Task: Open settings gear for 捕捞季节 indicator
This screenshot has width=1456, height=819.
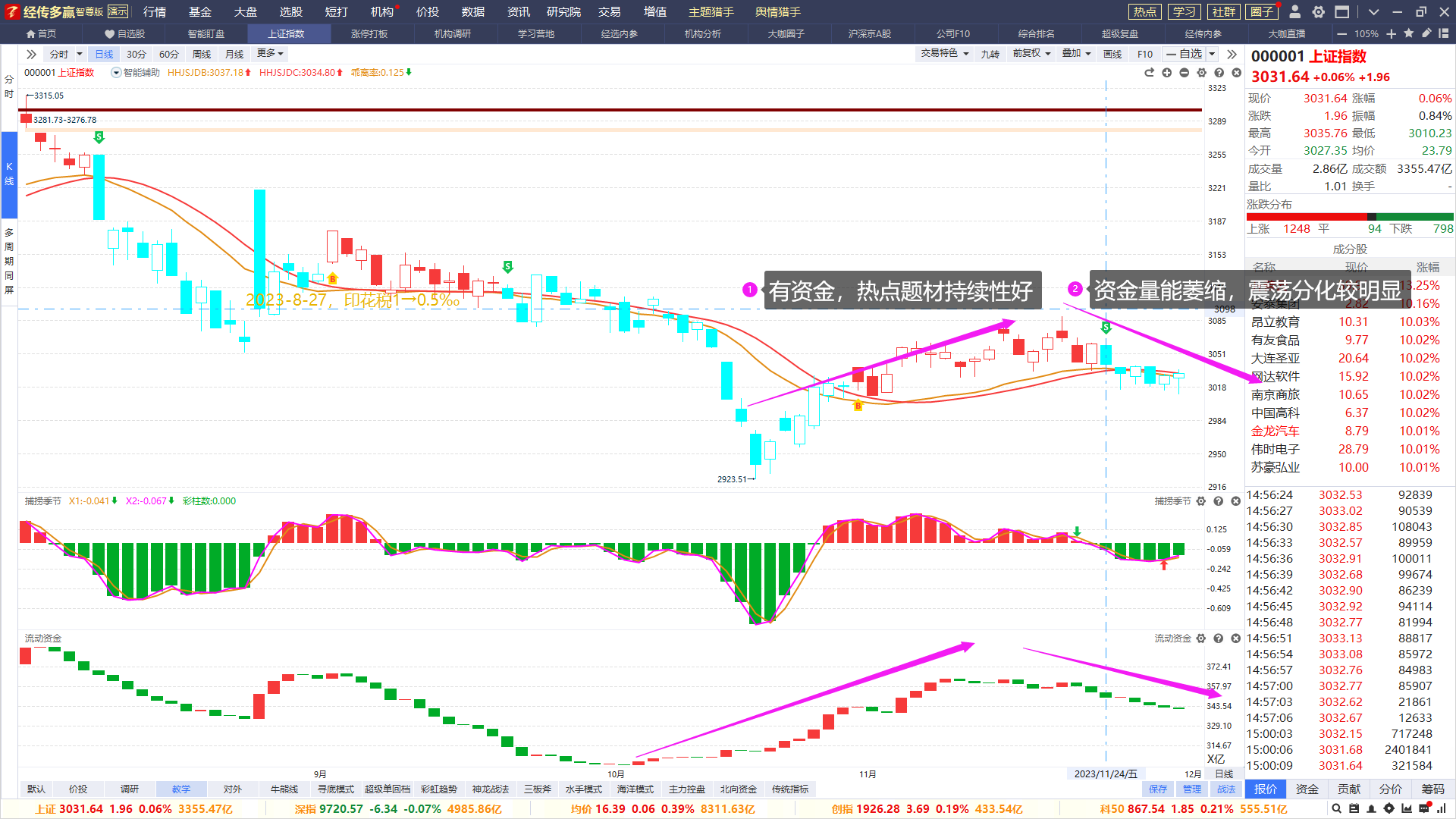Action: [1200, 501]
